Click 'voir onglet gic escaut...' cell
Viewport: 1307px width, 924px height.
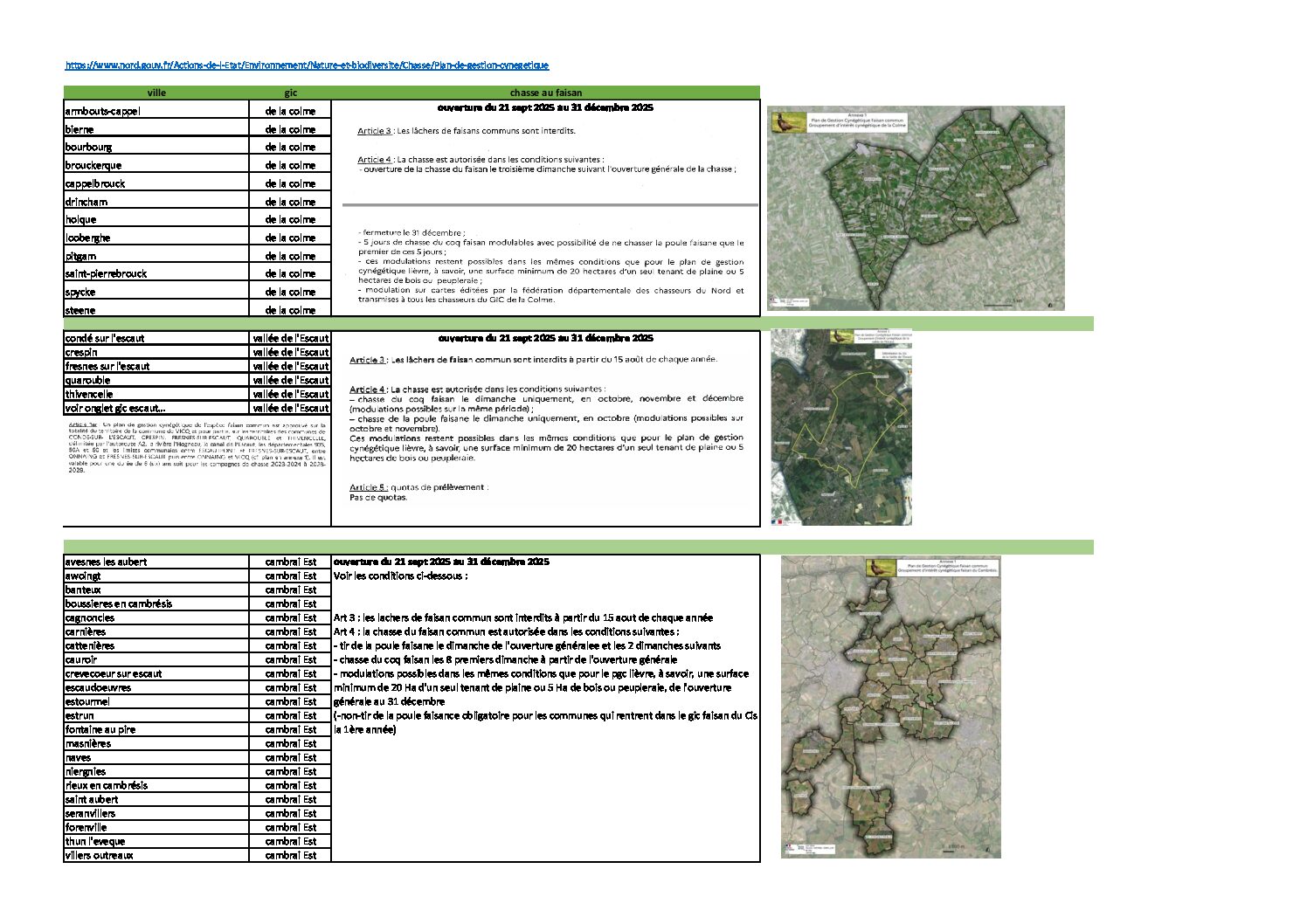point(156,408)
